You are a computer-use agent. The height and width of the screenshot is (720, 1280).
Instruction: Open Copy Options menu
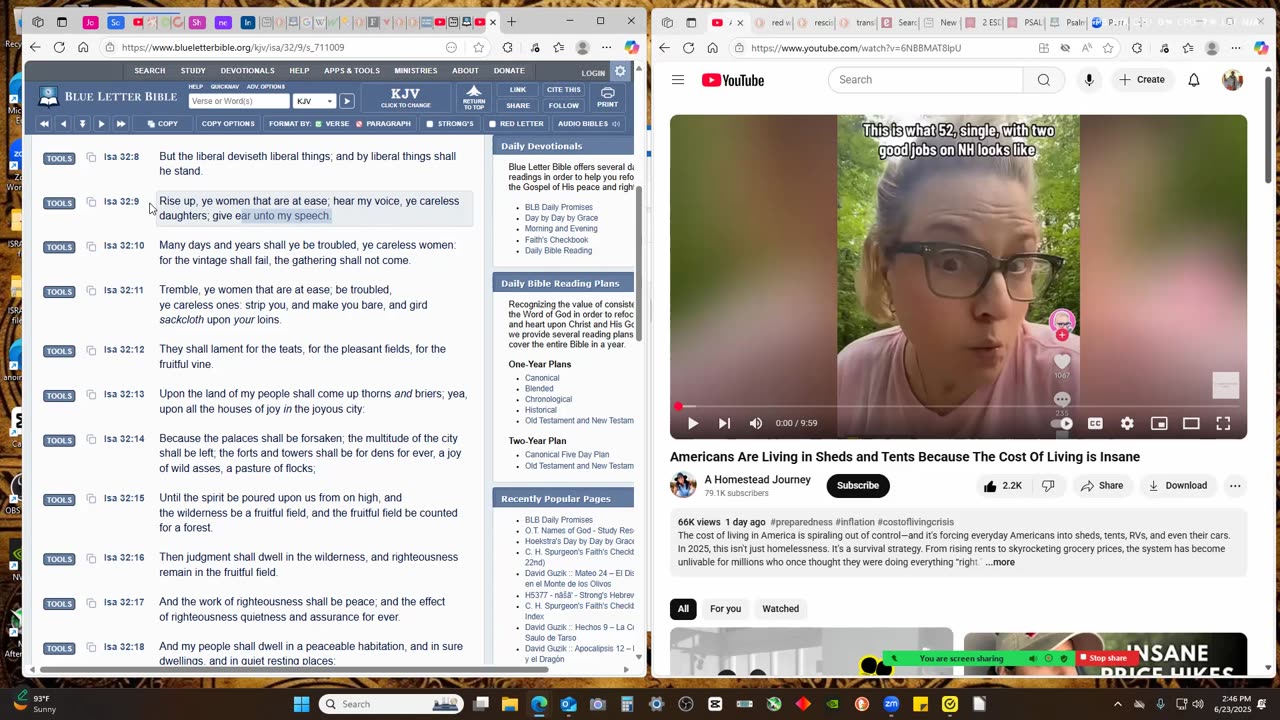pos(228,124)
